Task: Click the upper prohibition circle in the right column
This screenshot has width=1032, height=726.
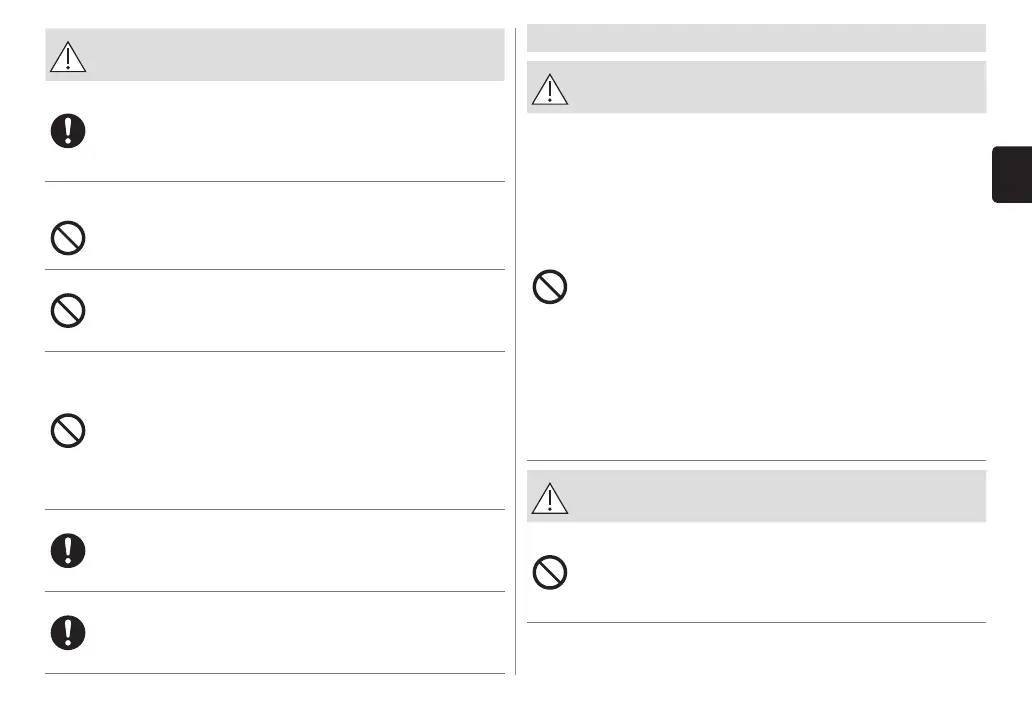Action: point(550,288)
